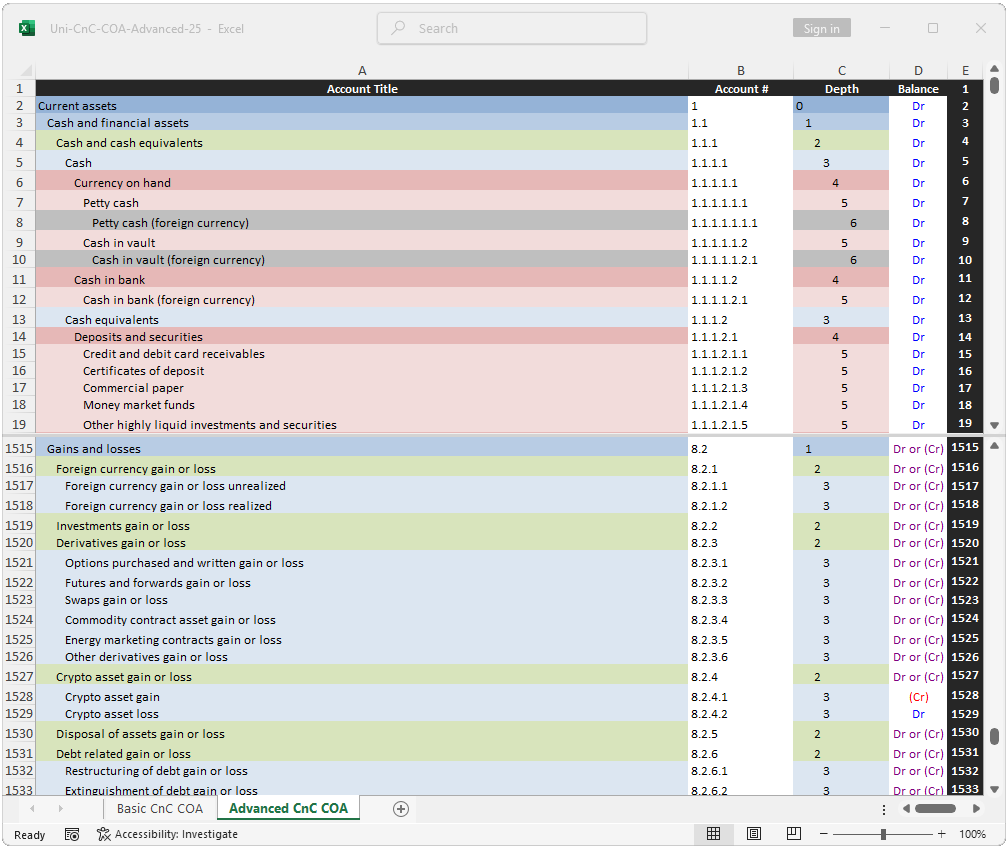This screenshot has width=1008, height=849.
Task: Click the Select All corner triangle
Action: [x=26, y=71]
